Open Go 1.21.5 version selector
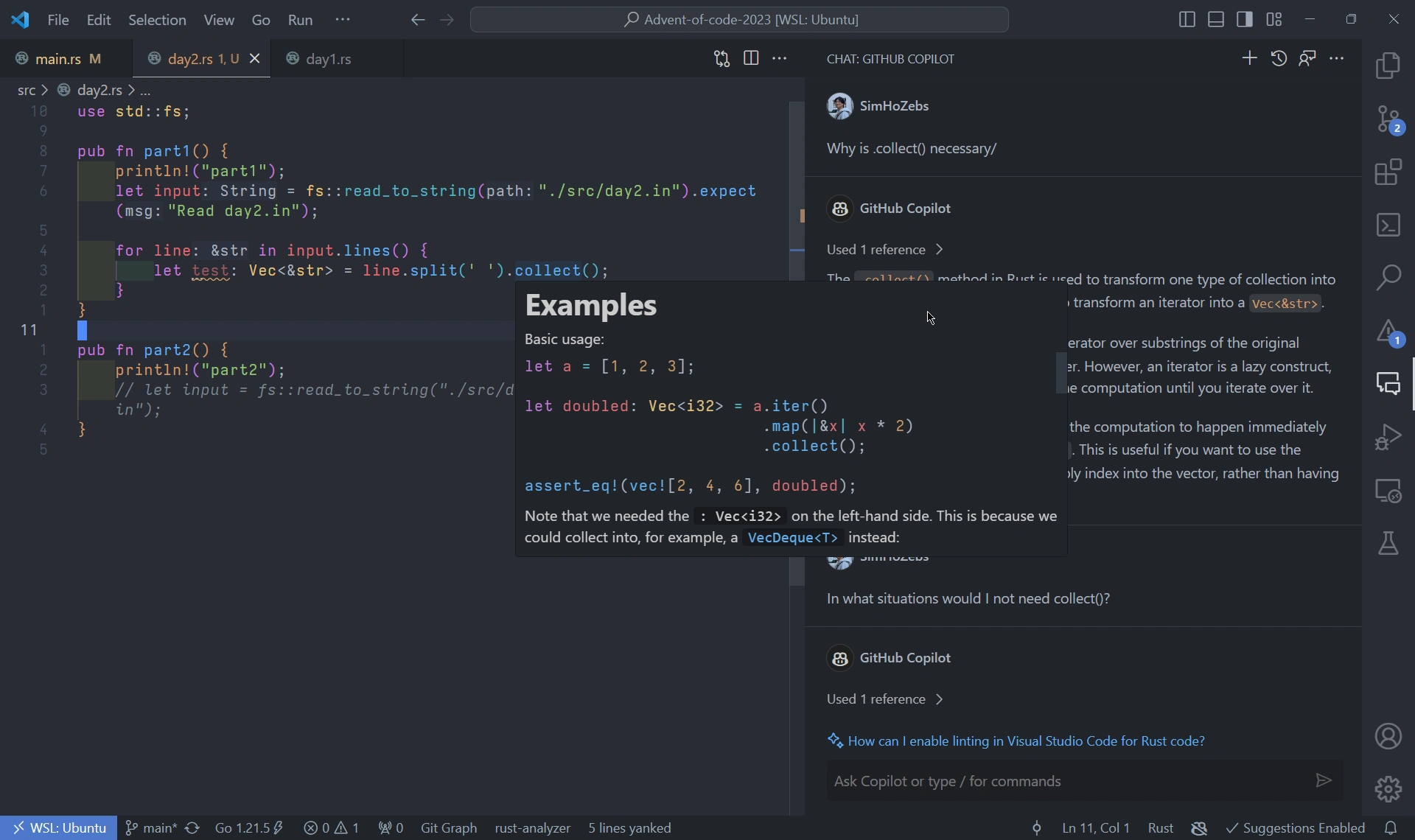 coord(249,828)
